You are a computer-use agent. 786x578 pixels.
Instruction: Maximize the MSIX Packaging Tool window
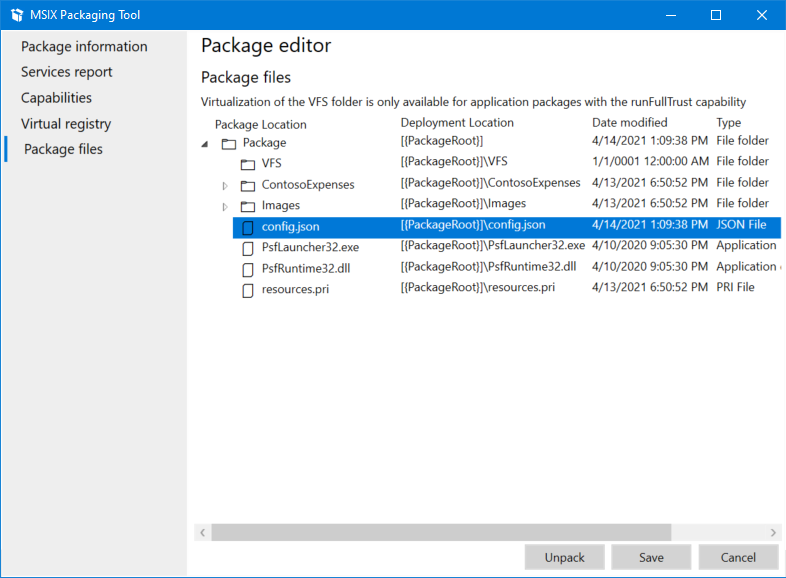(716, 15)
